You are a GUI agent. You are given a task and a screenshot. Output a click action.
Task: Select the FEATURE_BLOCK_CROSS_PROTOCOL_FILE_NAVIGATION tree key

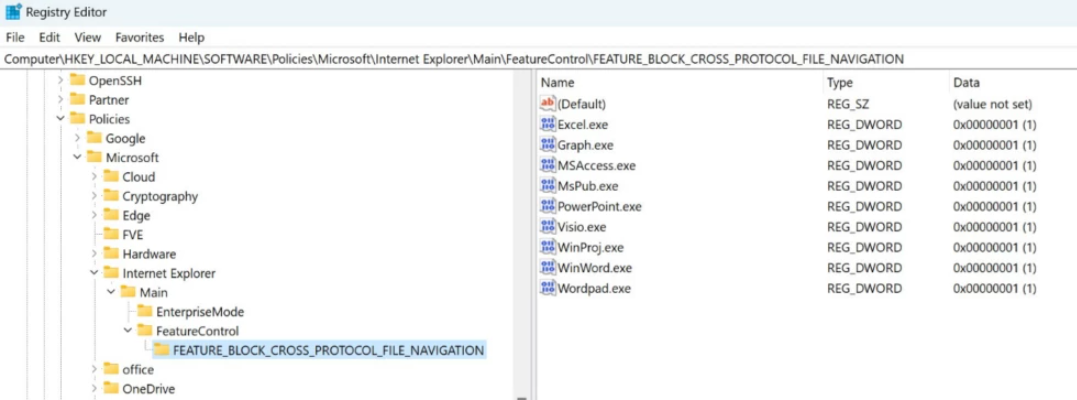tap(328, 350)
